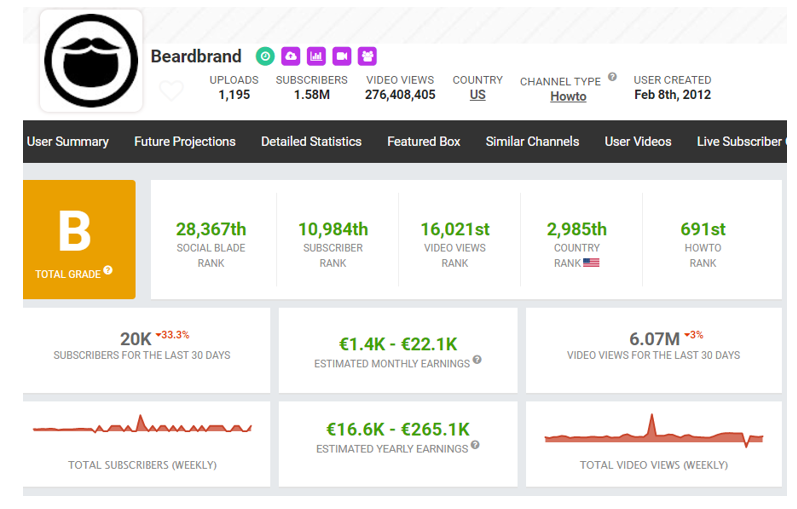
Task: Click the 691st Howto rank
Action: click(x=703, y=229)
